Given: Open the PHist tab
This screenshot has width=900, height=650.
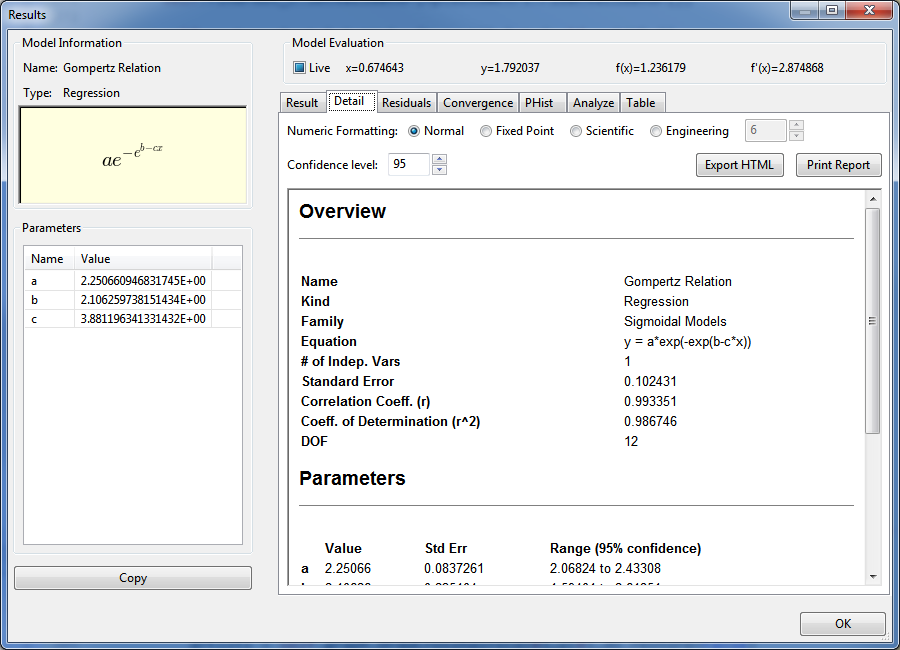Looking at the screenshot, I should point(540,103).
